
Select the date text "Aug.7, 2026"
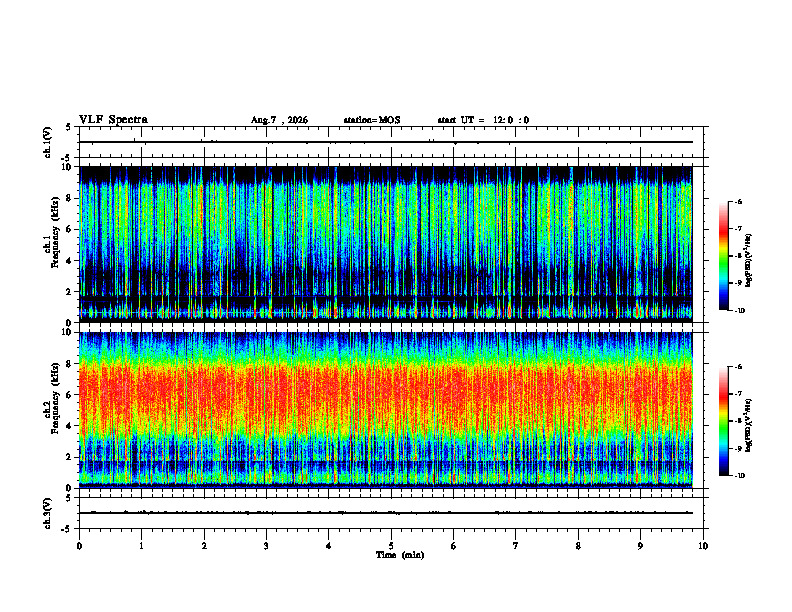[279, 120]
